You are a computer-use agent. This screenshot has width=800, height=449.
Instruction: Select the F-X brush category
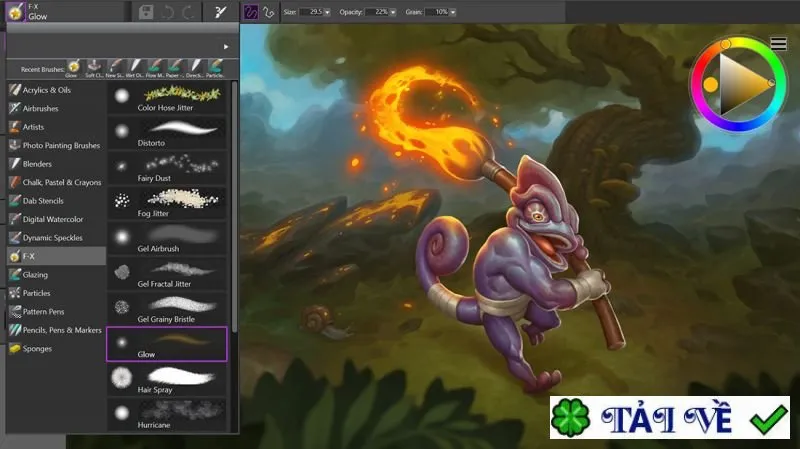56,256
